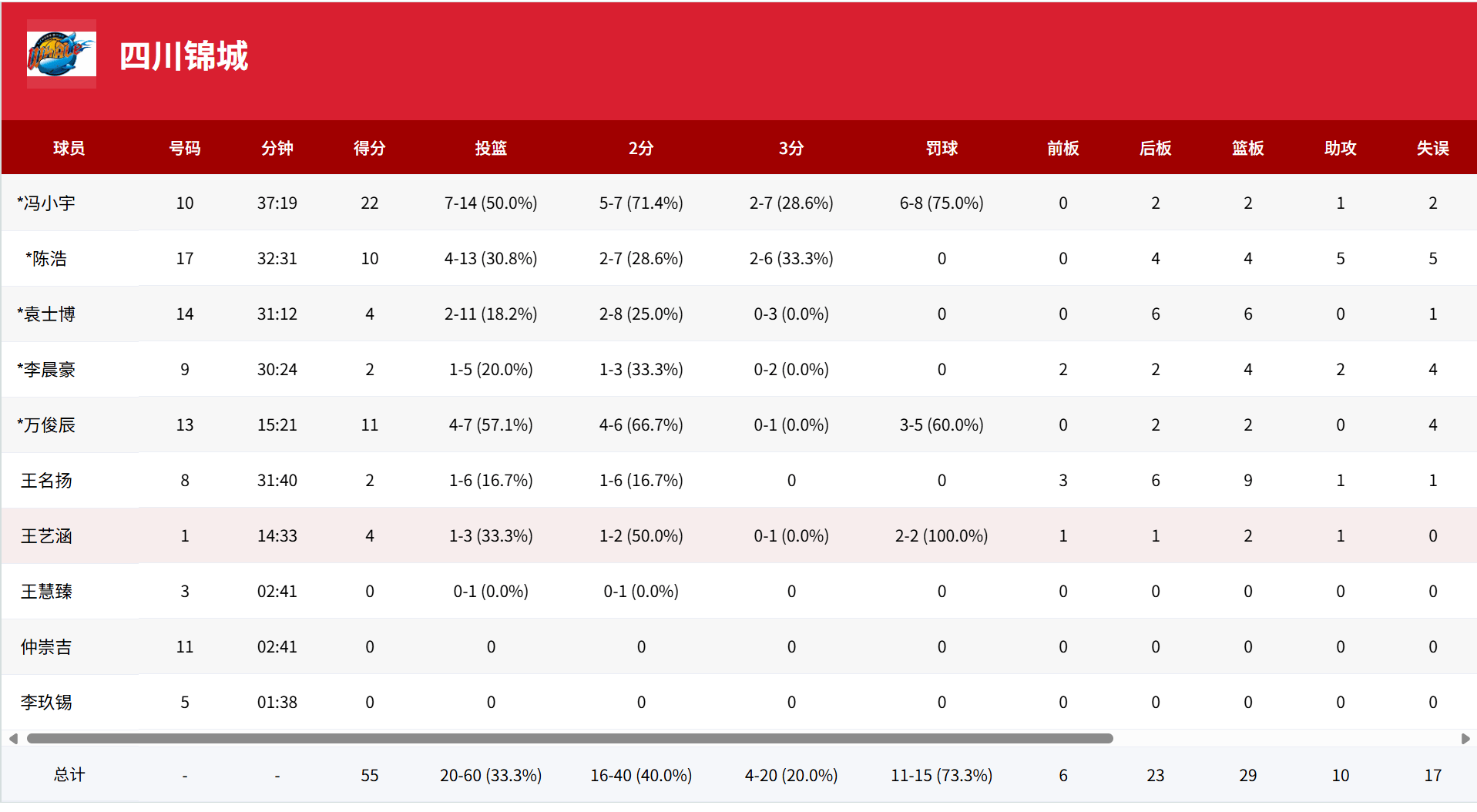
Task: Select player name *陈浩
Action: point(46,259)
